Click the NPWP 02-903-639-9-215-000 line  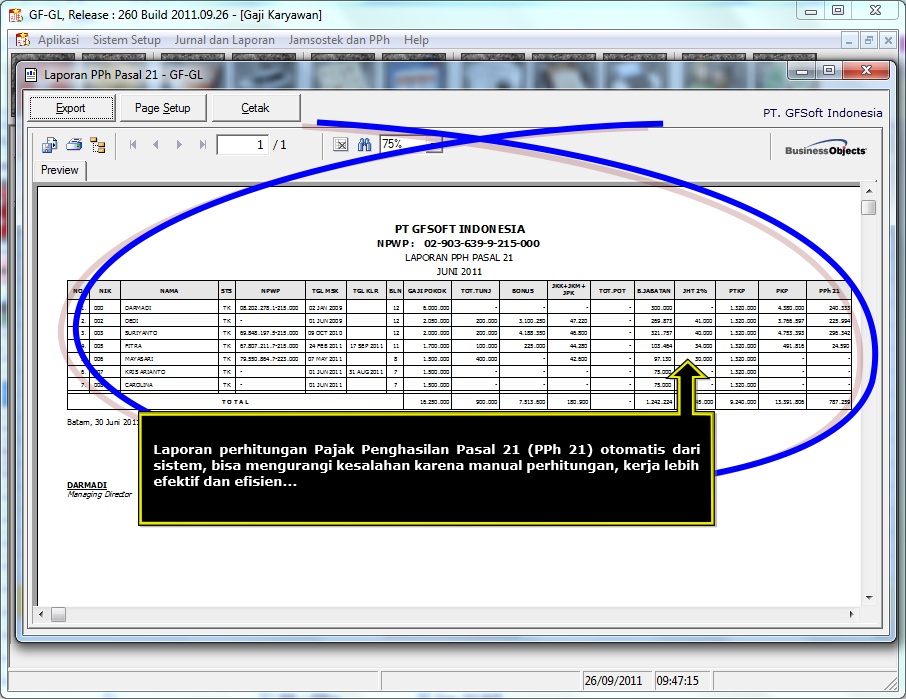point(458,243)
